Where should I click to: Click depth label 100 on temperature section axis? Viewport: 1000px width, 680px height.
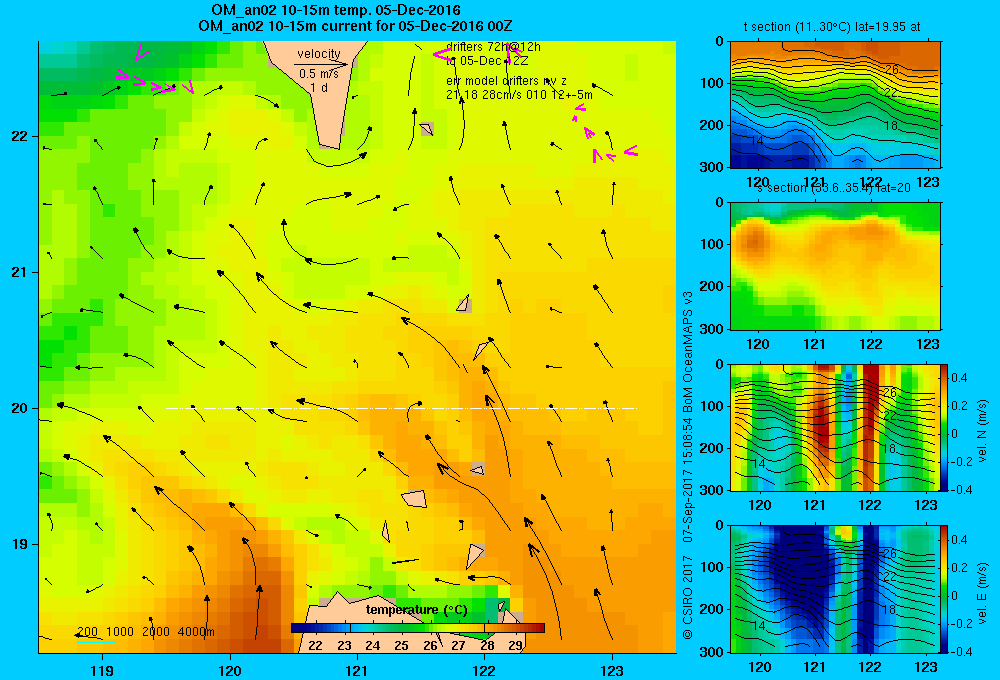point(710,84)
